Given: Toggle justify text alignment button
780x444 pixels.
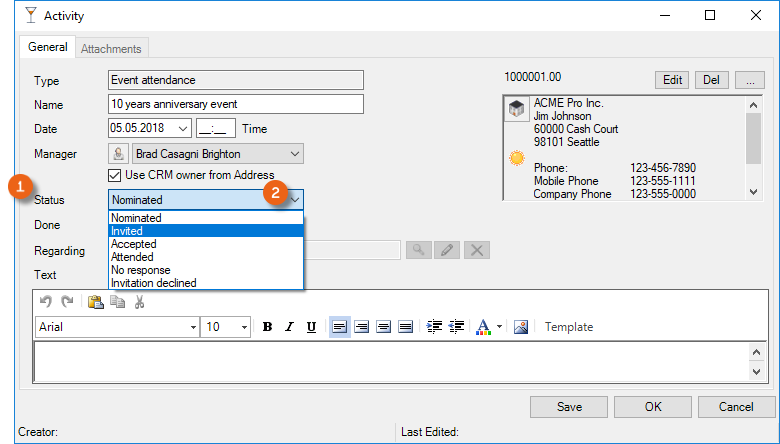Looking at the screenshot, I should [406, 327].
